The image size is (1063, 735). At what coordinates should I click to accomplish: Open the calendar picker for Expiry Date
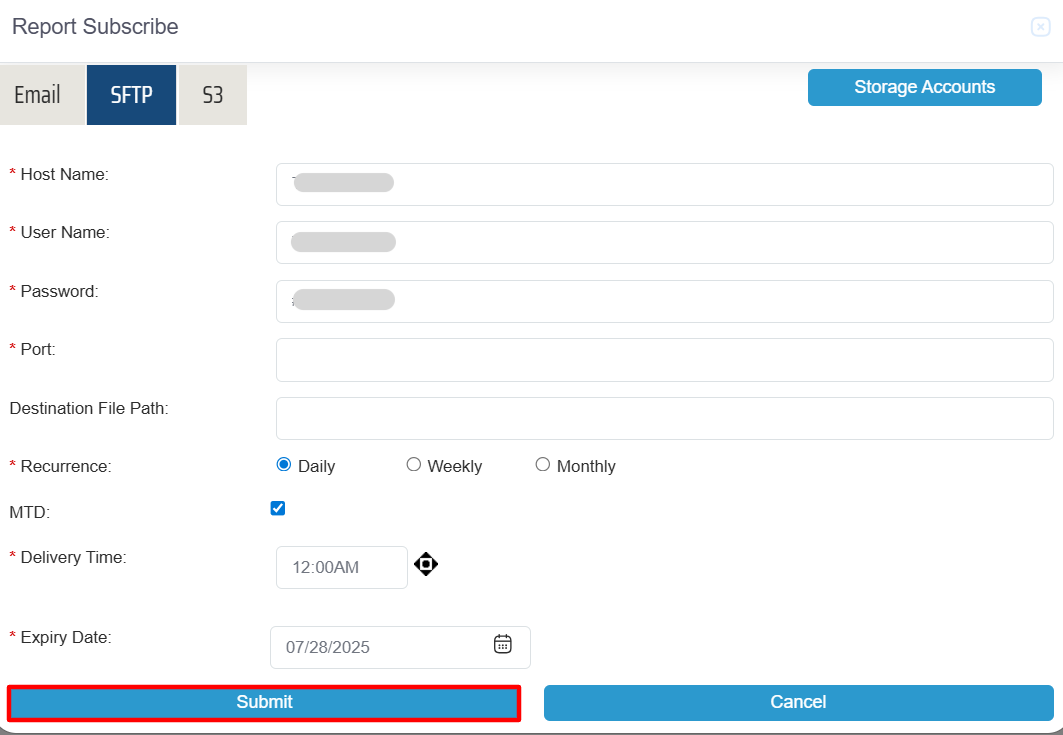[x=503, y=644]
